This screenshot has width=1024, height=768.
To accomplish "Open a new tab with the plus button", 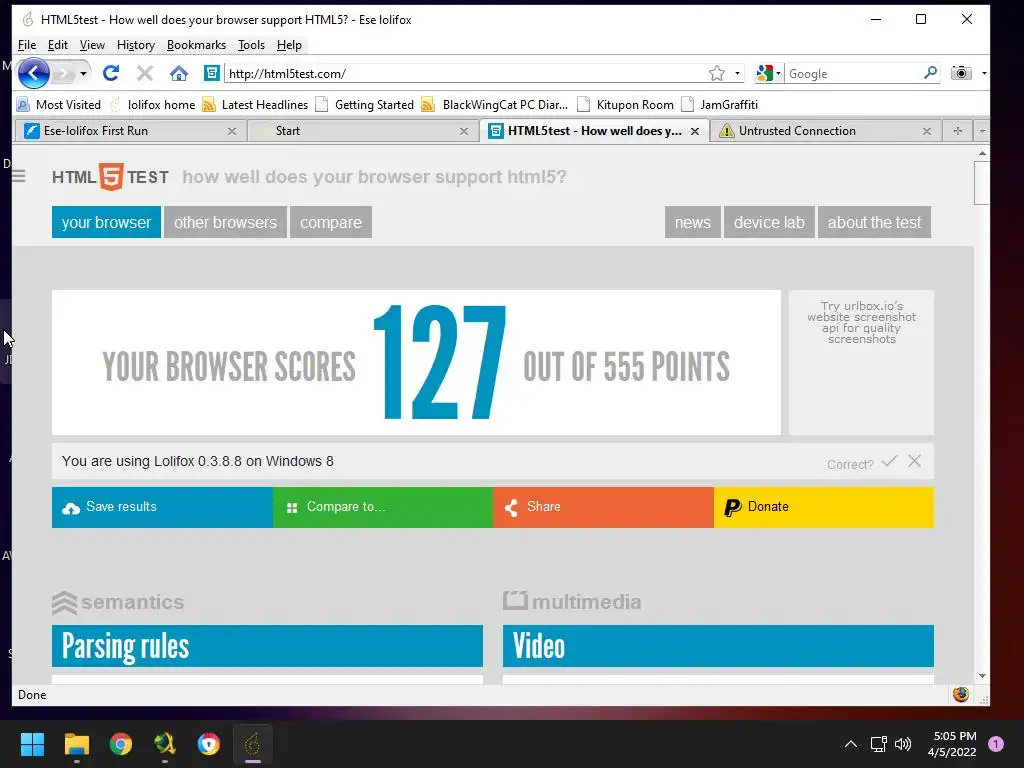I will click(957, 131).
